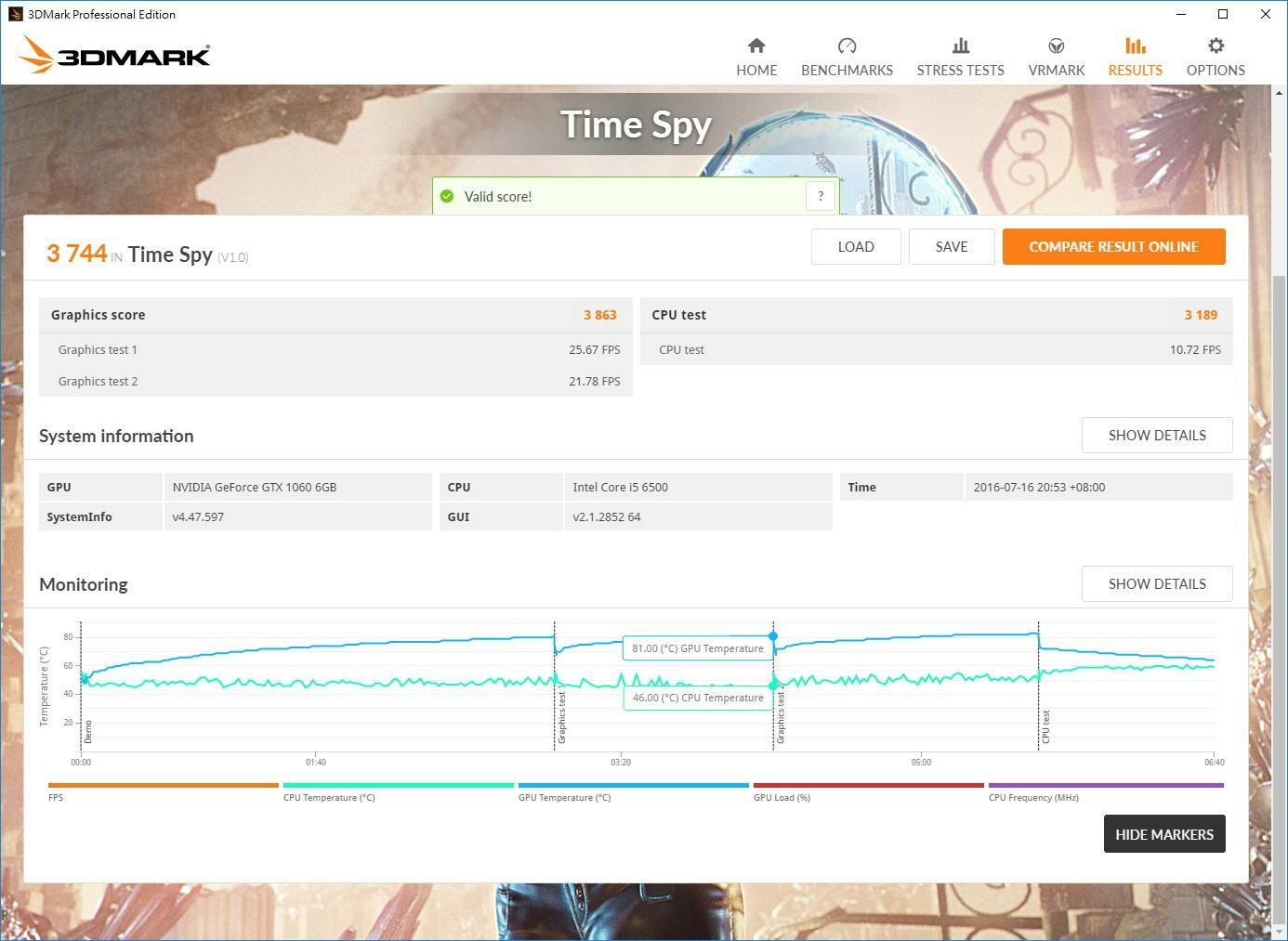Screen dimensions: 1288x941
Task: Click the CPU test score 3 189
Action: click(1201, 315)
